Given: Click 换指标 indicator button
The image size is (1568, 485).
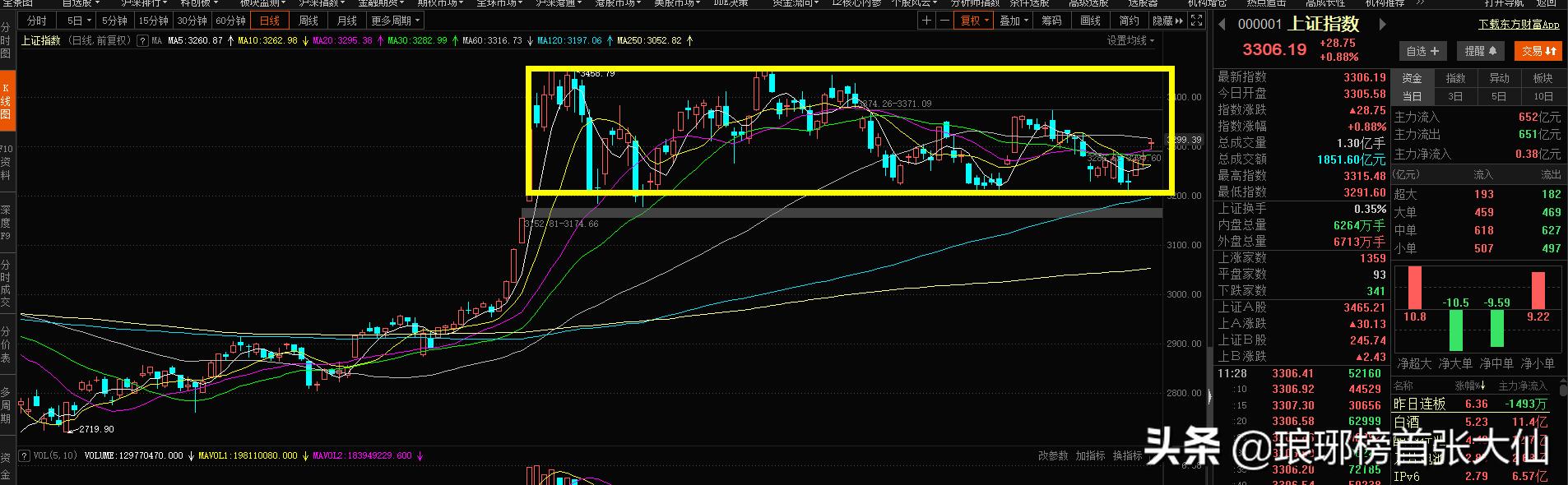Looking at the screenshot, I should click(1127, 455).
